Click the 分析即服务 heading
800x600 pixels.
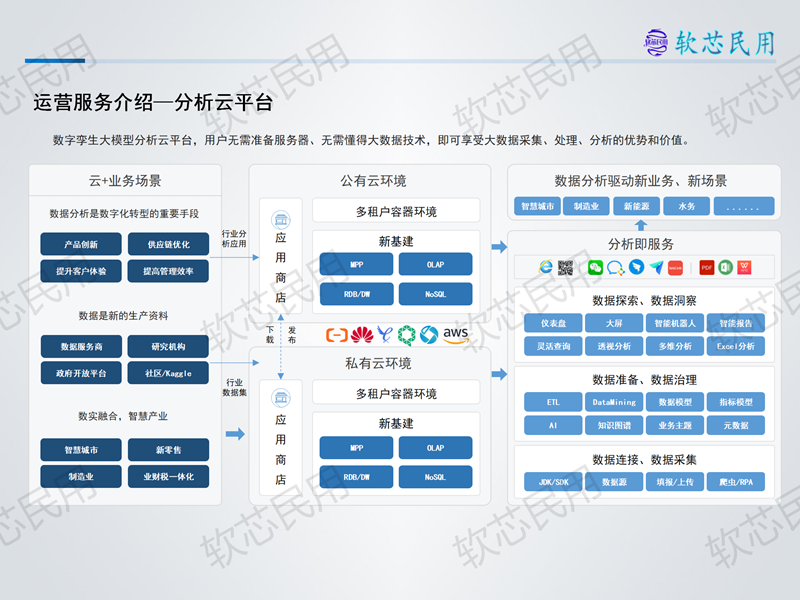(641, 244)
